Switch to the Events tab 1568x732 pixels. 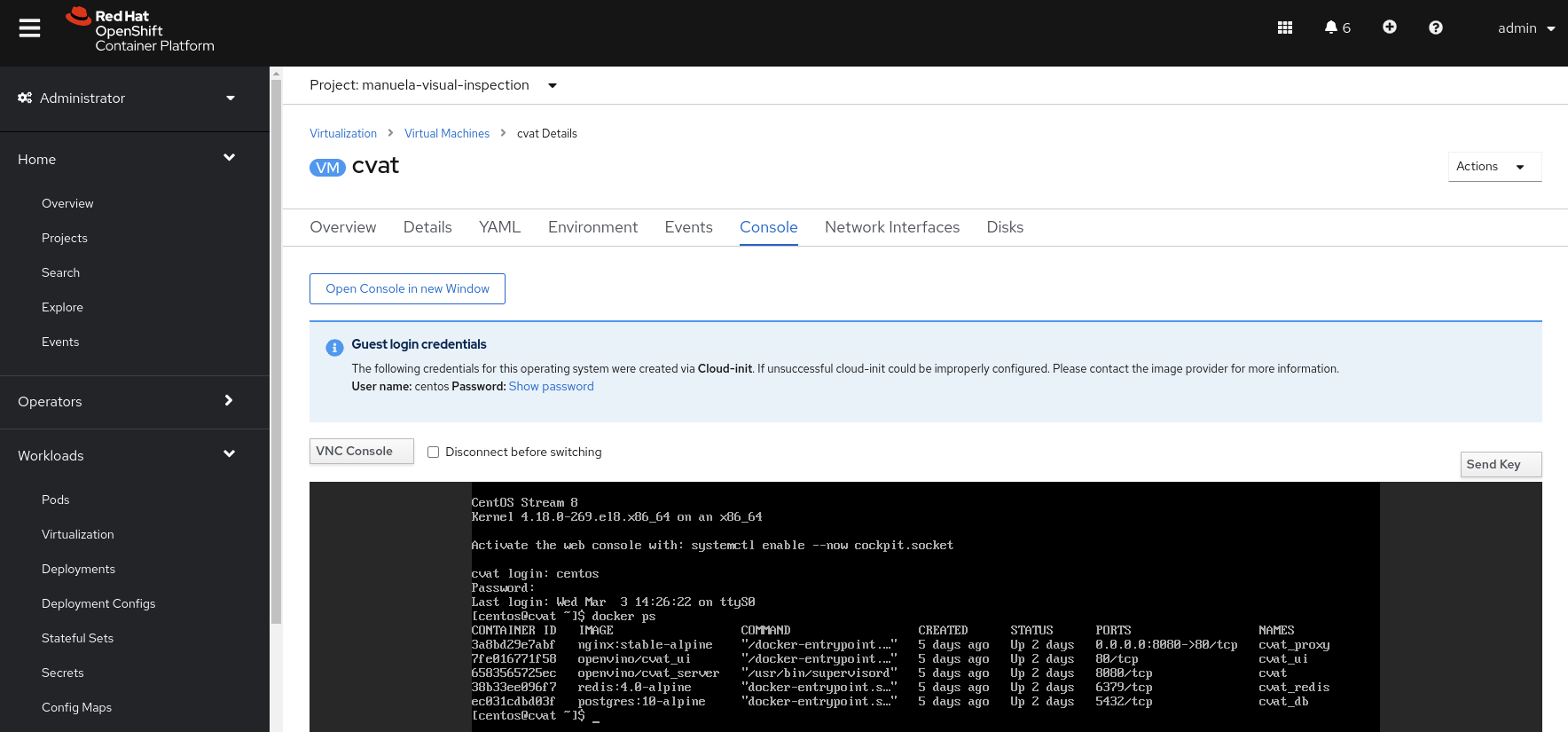coord(689,227)
